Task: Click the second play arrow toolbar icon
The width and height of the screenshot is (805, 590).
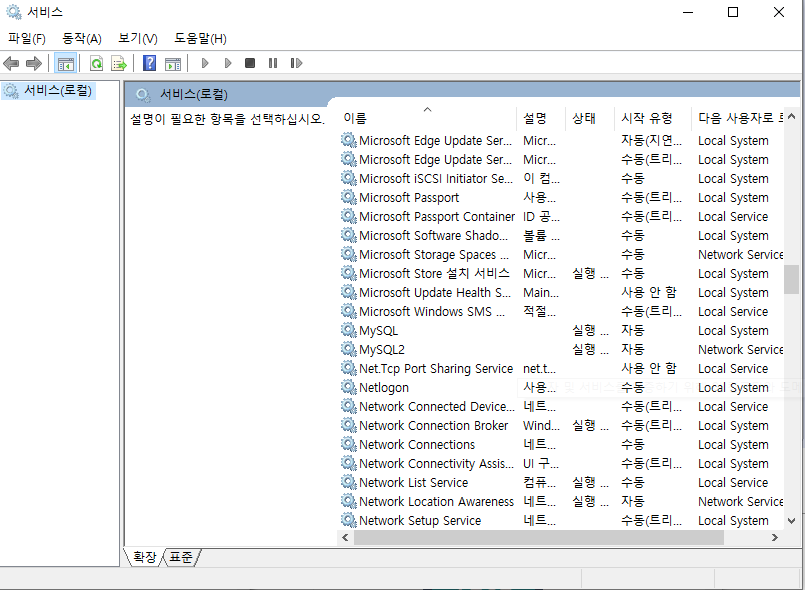Action: click(228, 63)
